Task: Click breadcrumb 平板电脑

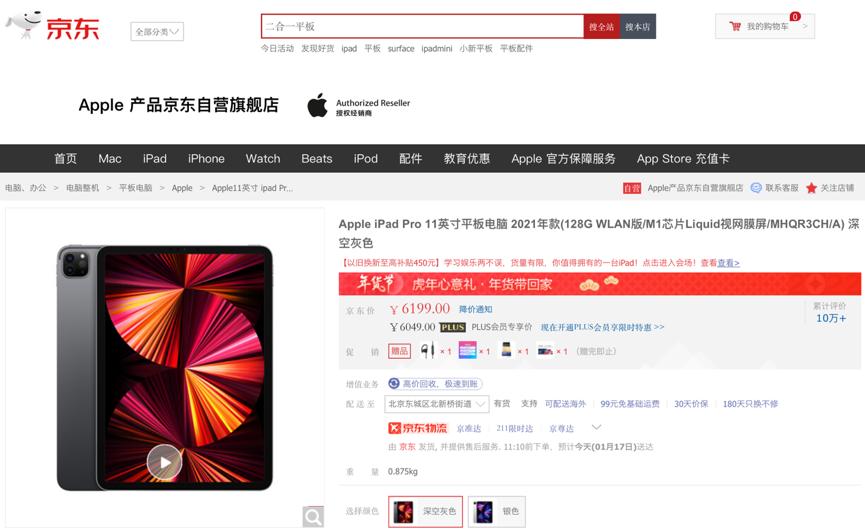Action: [x=136, y=188]
